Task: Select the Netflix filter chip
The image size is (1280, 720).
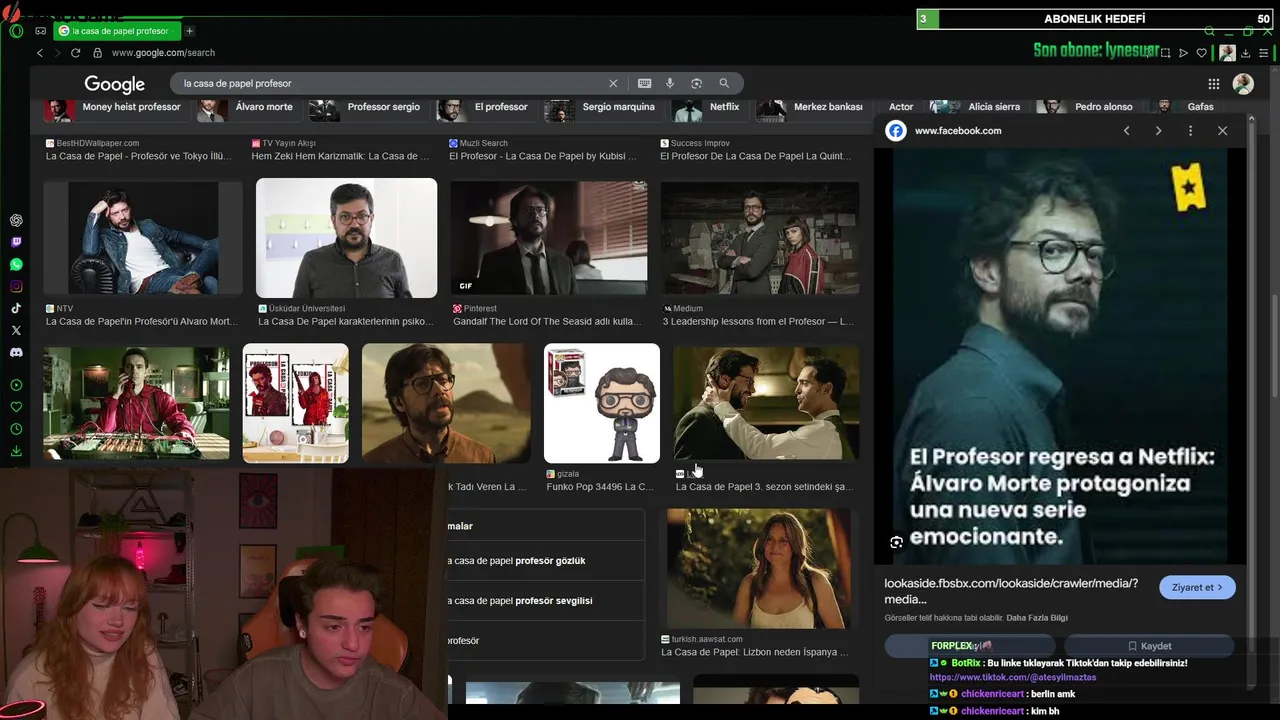Action: [x=707, y=108]
